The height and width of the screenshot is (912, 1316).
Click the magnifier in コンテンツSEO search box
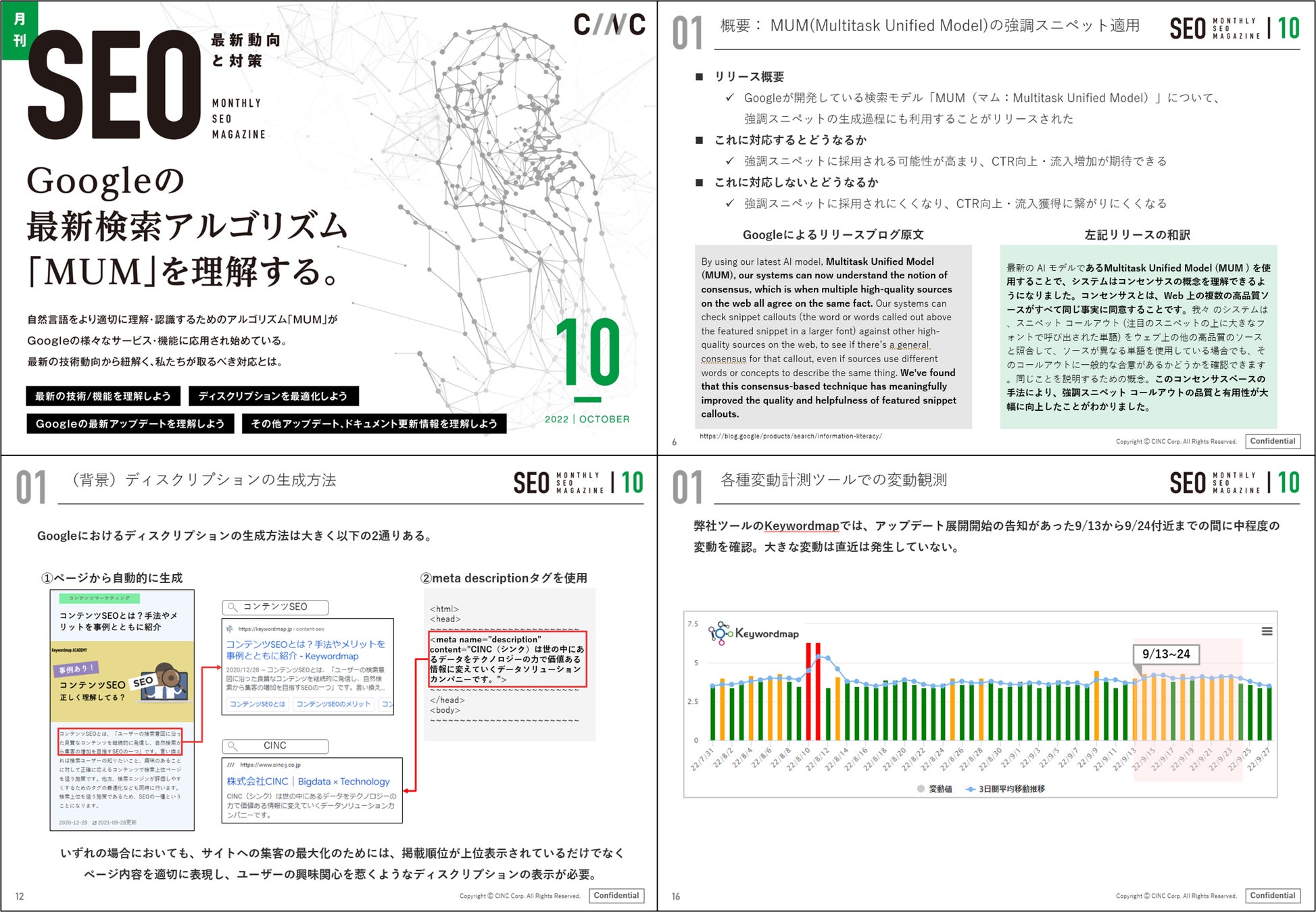pyautogui.click(x=233, y=607)
